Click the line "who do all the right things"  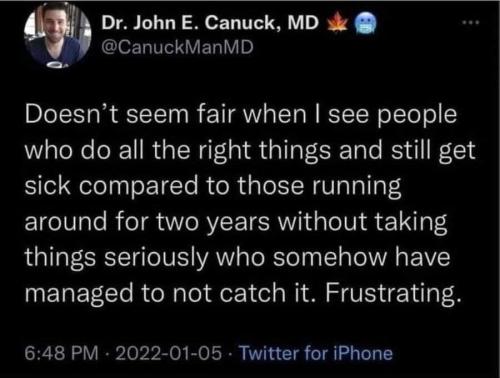pyautogui.click(x=250, y=151)
